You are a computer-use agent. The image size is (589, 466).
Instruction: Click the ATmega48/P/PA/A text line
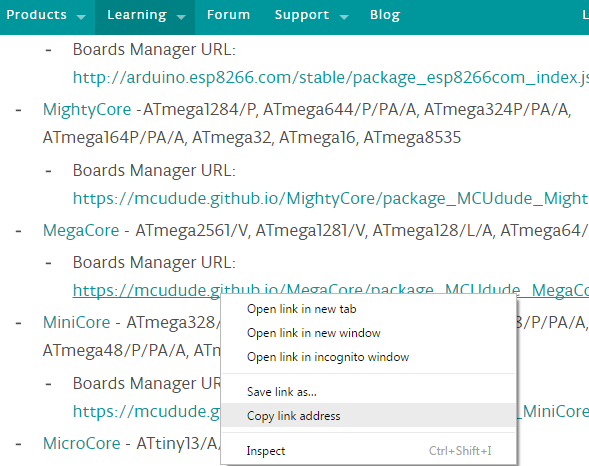[x=131, y=351]
